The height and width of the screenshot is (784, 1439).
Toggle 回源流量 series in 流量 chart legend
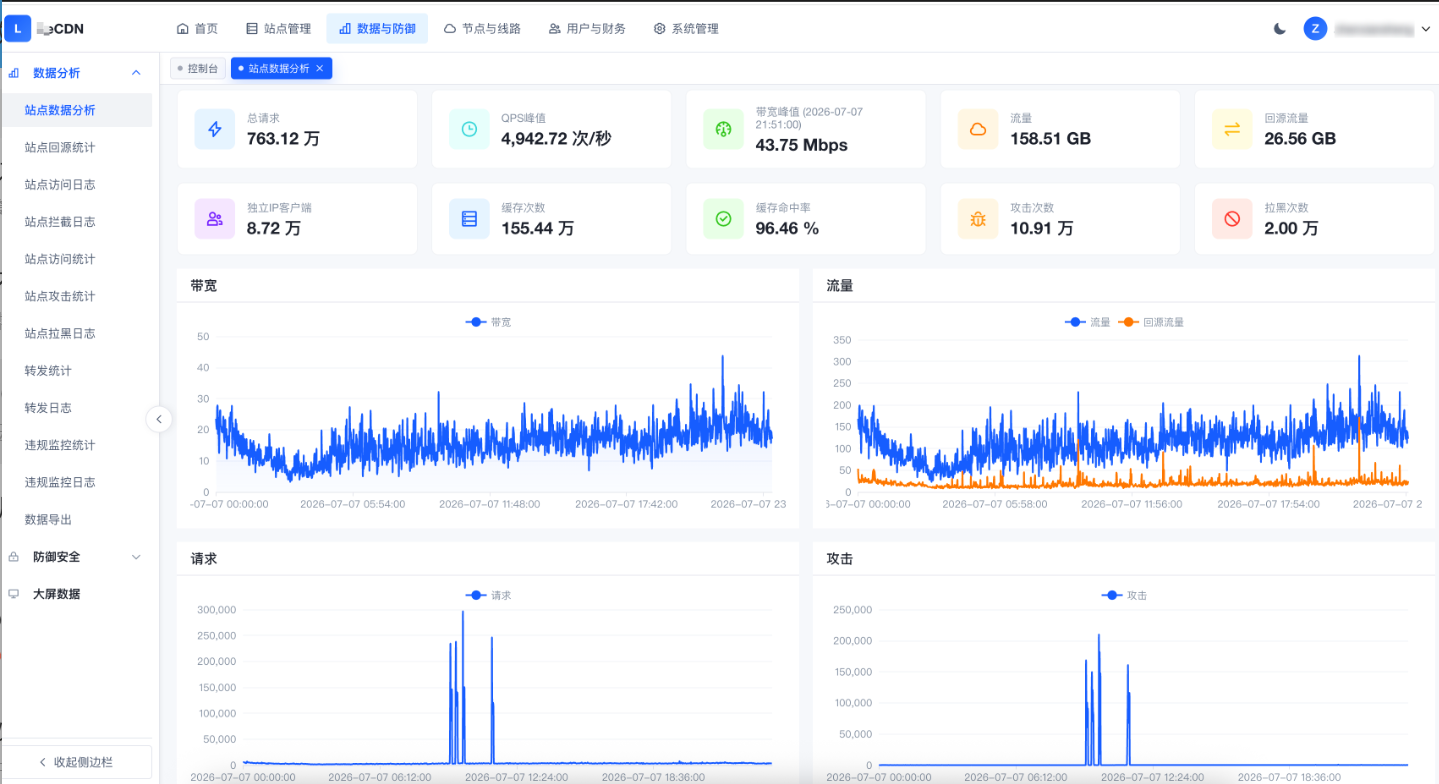tap(1151, 322)
